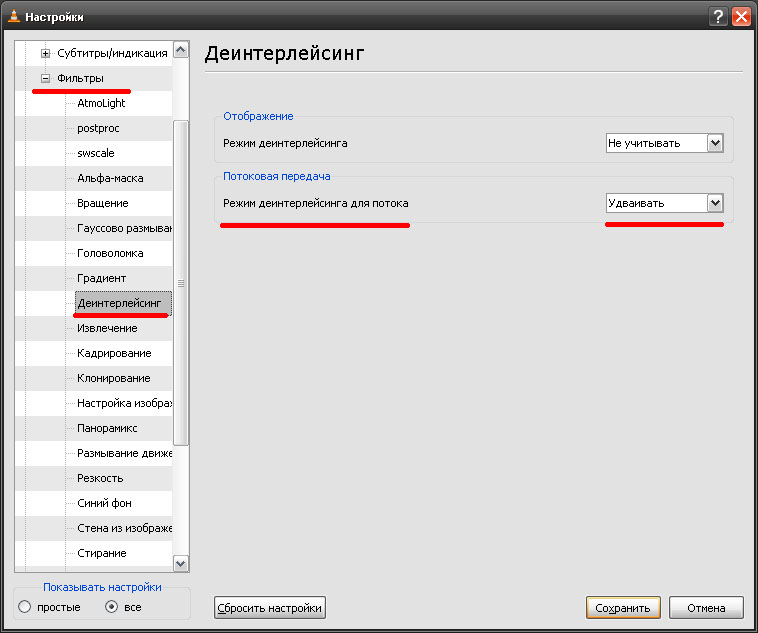This screenshot has width=758, height=633.
Task: Click the VLC cone icon in title bar
Action: [x=13, y=16]
